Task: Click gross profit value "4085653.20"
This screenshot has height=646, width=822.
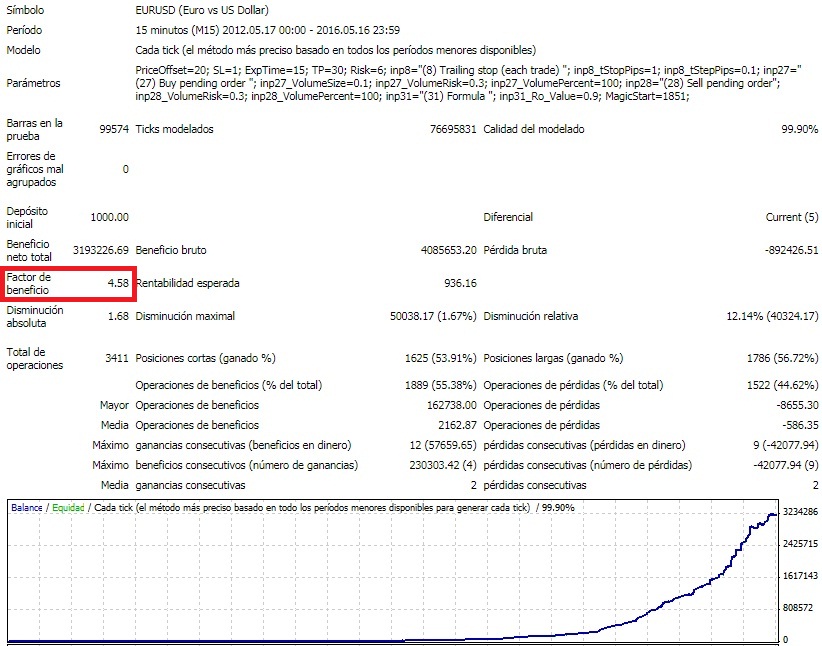Action: click(449, 250)
